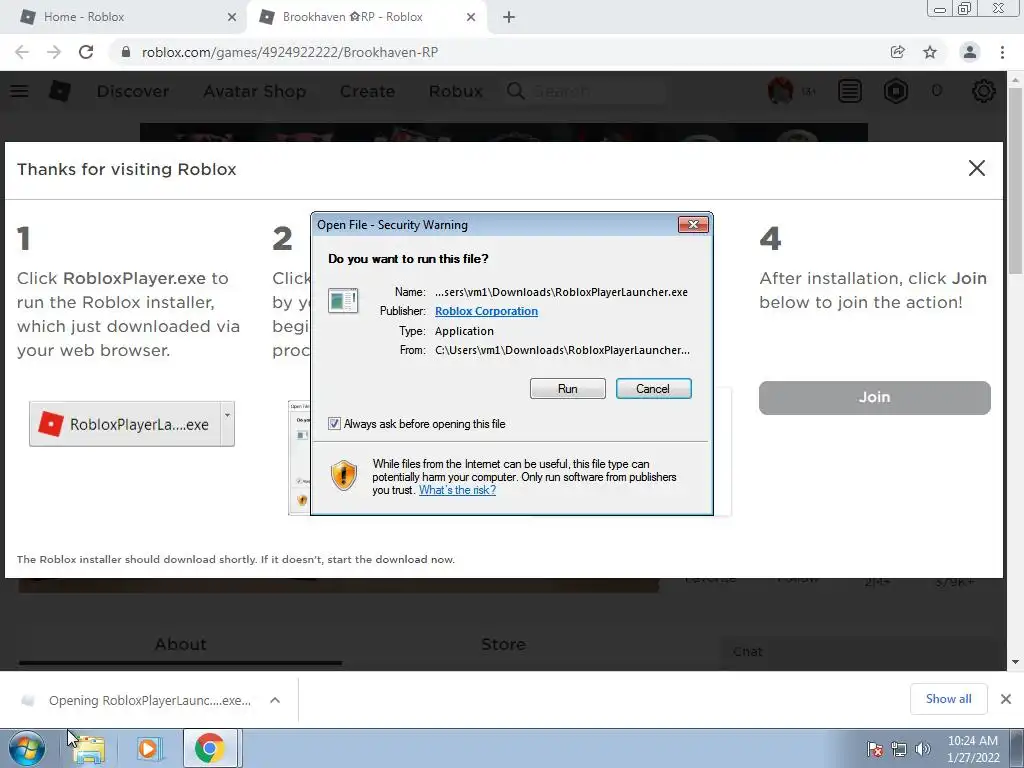The width and height of the screenshot is (1024, 768).
Task: Click the RobloxPlayerLa....exe download image
Action: [x=132, y=424]
